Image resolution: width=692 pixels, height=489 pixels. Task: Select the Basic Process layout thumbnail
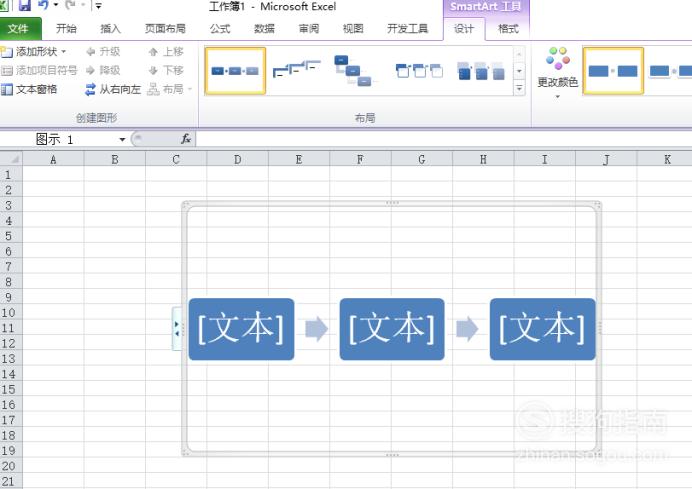click(x=235, y=71)
